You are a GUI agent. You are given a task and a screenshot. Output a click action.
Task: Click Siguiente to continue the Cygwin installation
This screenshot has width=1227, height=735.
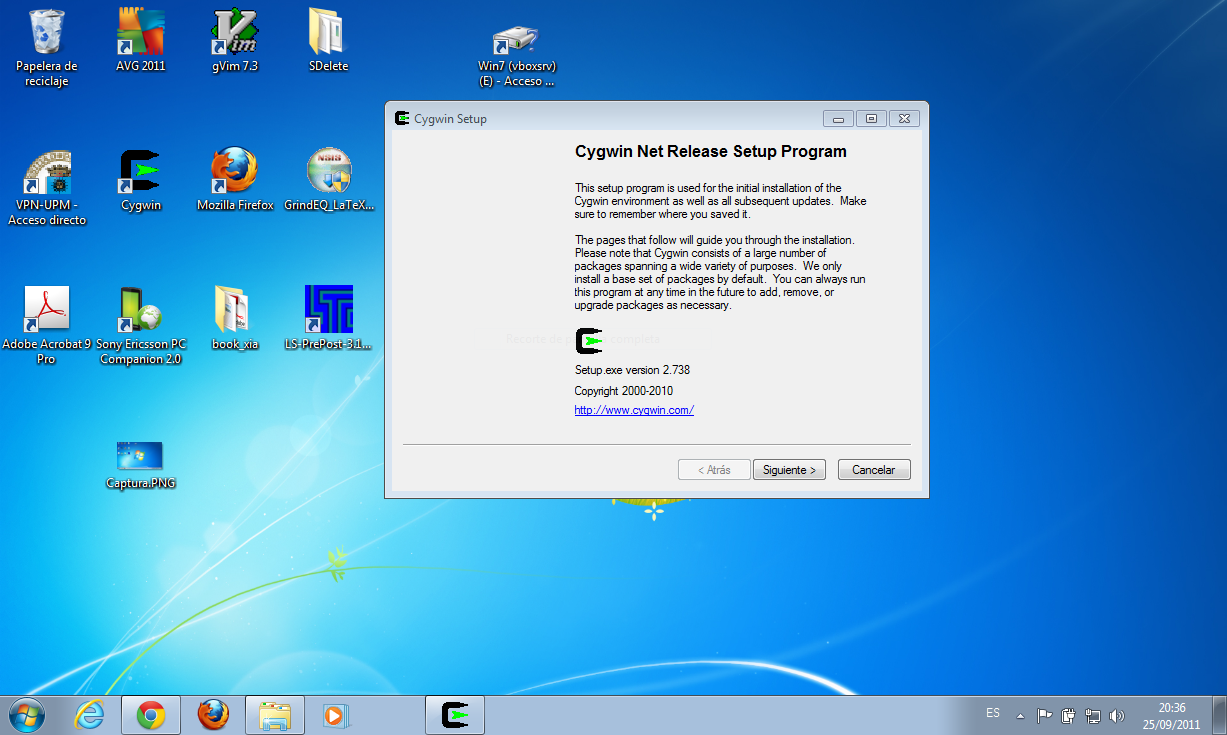click(x=788, y=469)
